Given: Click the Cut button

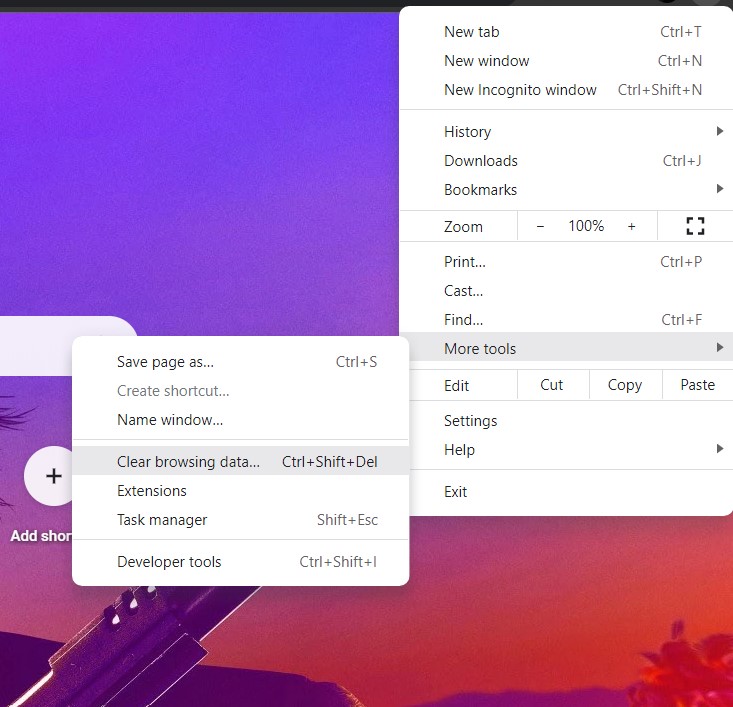Looking at the screenshot, I should (553, 385).
